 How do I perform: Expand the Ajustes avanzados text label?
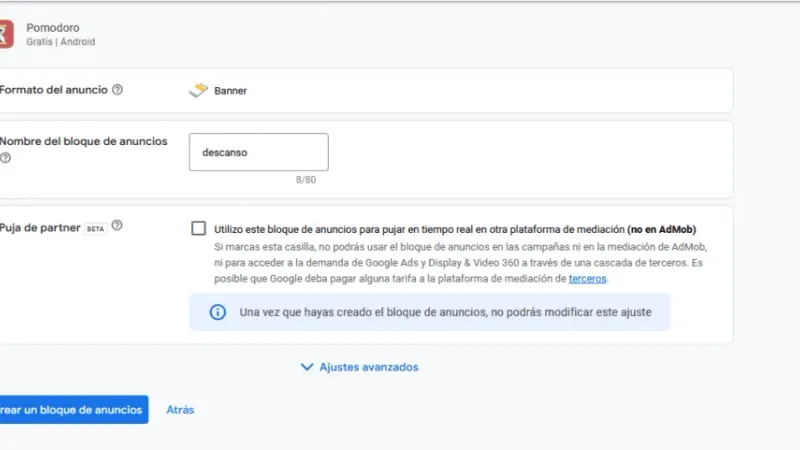[368, 367]
